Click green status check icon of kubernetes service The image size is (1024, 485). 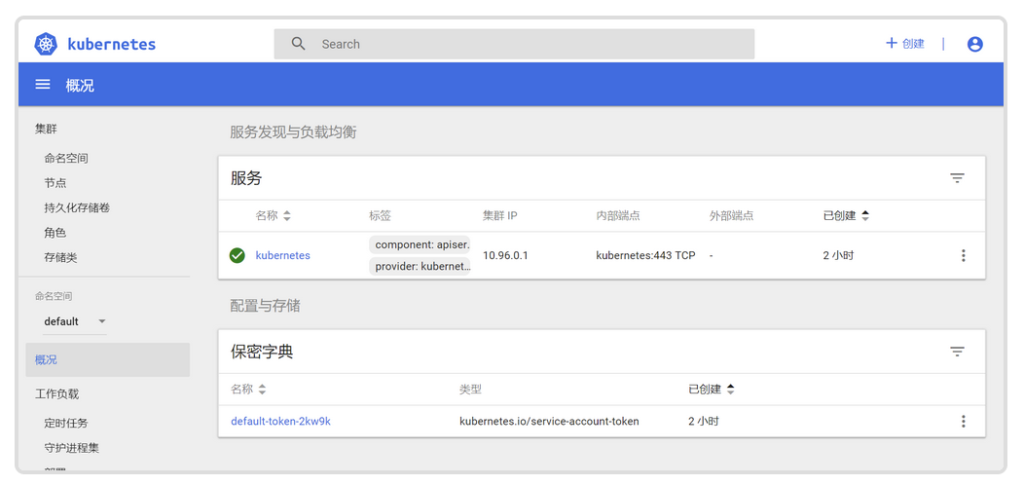(x=237, y=255)
